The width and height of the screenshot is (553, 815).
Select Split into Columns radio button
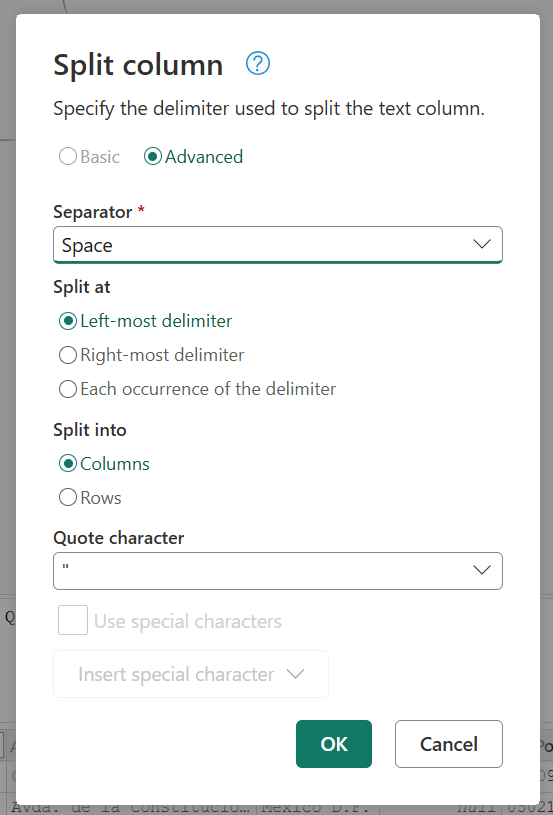(68, 464)
